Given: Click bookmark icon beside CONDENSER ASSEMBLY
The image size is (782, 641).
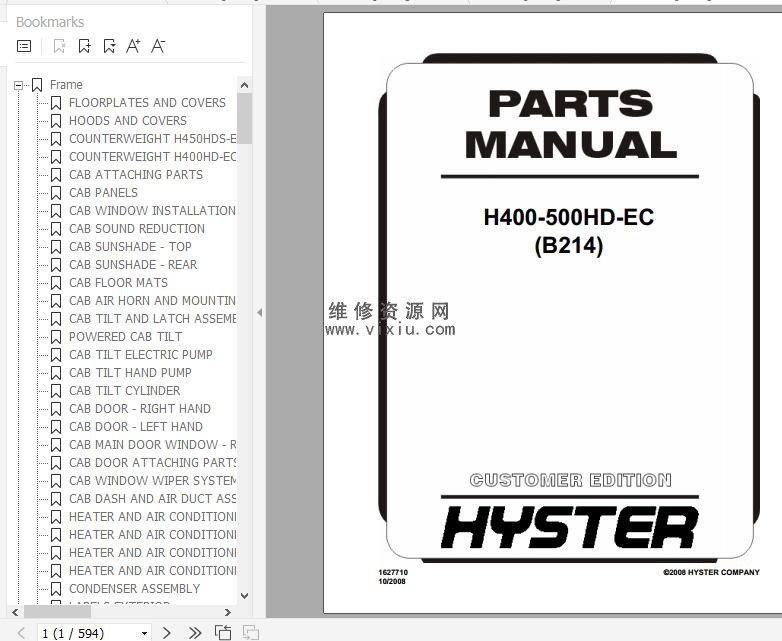Looking at the screenshot, I should pyautogui.click(x=56, y=589).
